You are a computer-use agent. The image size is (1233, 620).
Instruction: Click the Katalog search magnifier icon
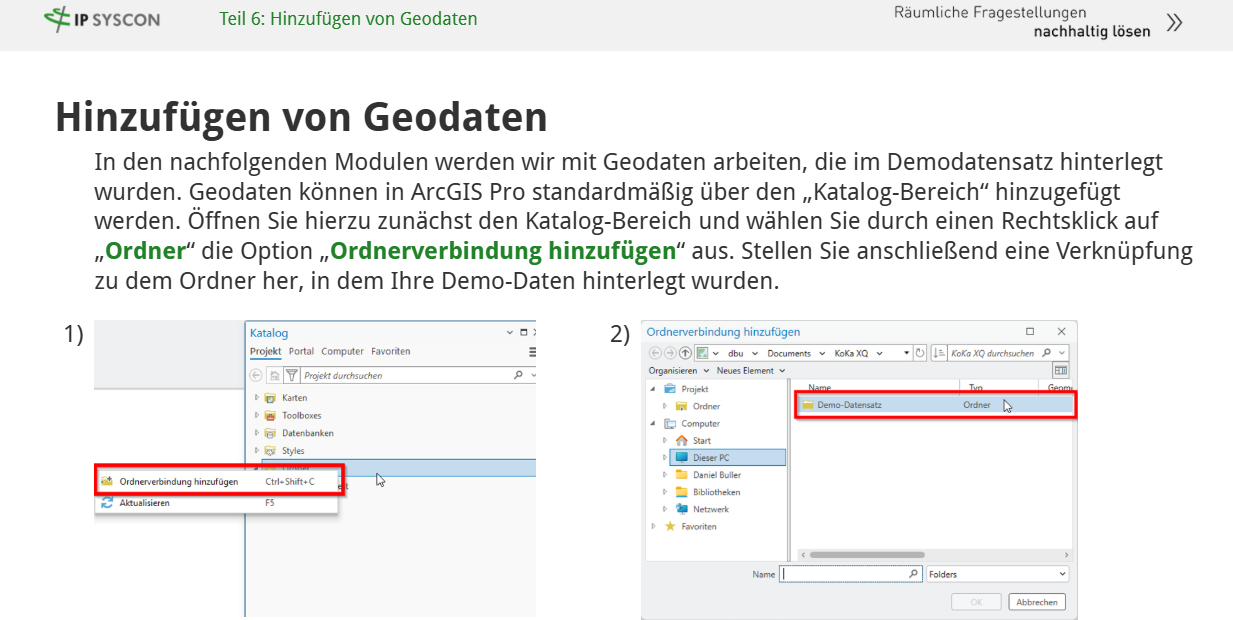[518, 376]
